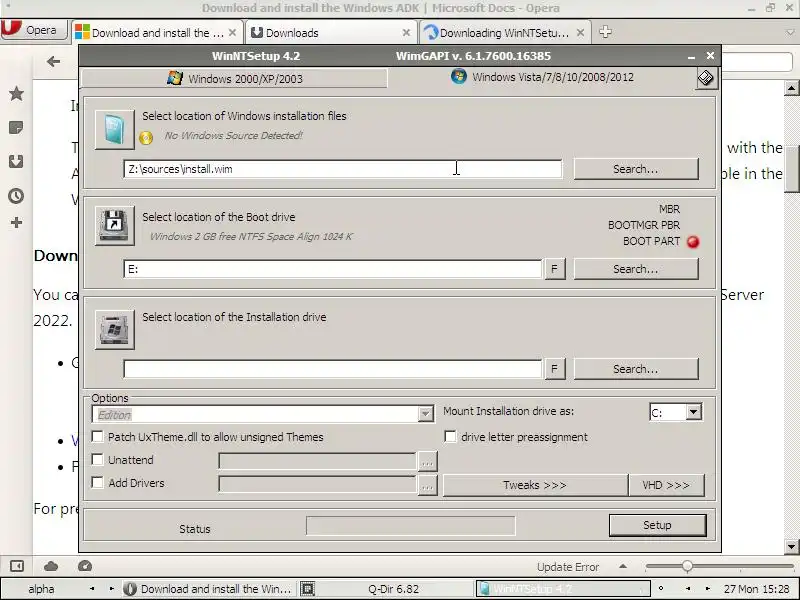Enable drive letter preassignment checkbox
The image size is (800, 600).
[450, 437]
